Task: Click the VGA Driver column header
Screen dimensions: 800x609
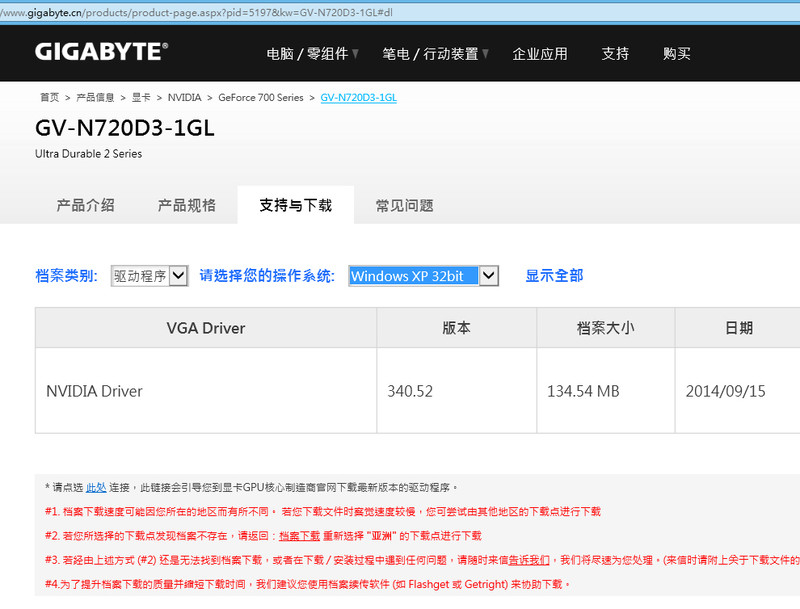Action: 206,328
